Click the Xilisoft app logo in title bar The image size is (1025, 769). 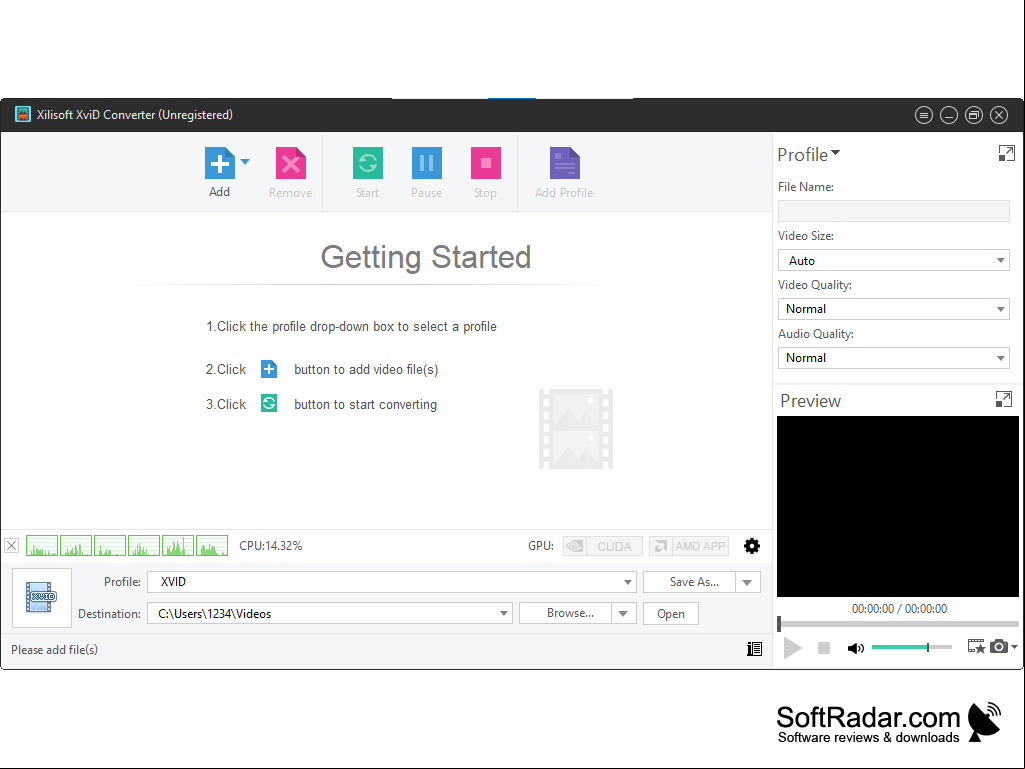[23, 114]
